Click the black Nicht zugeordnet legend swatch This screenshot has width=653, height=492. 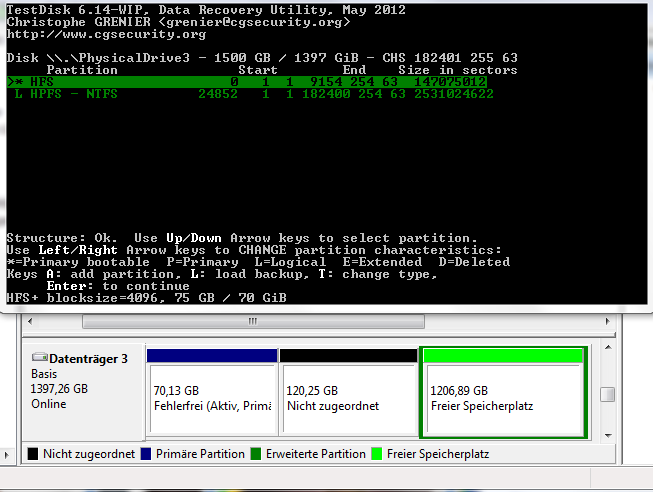tap(32, 454)
